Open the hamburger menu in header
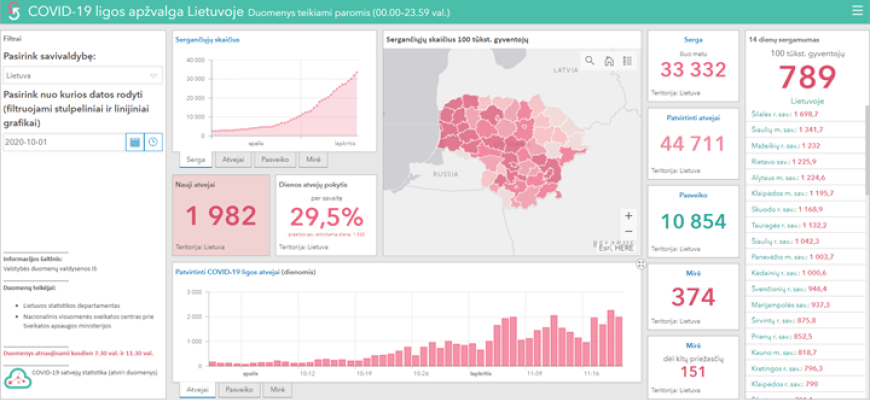 tap(856, 11)
